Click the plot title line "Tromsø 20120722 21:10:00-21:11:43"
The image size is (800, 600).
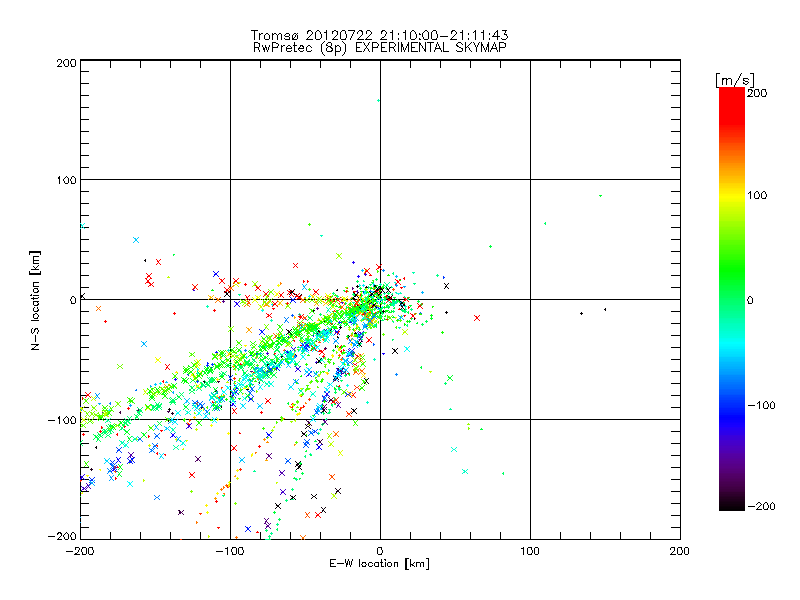379,35
